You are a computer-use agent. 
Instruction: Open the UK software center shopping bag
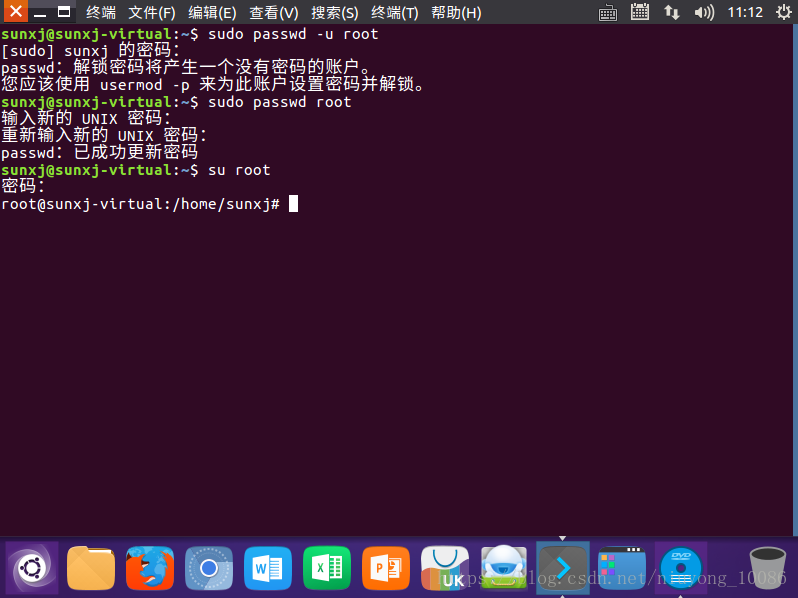(x=445, y=568)
